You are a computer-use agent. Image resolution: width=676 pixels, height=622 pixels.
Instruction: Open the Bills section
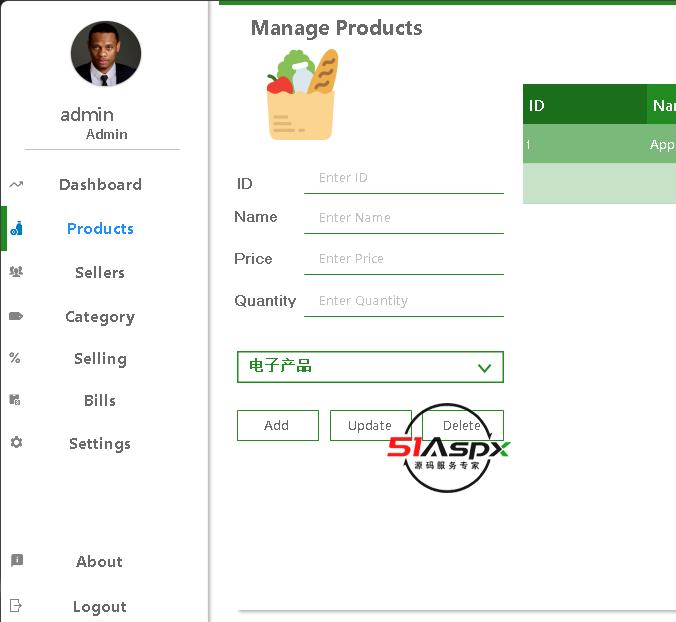(100, 400)
